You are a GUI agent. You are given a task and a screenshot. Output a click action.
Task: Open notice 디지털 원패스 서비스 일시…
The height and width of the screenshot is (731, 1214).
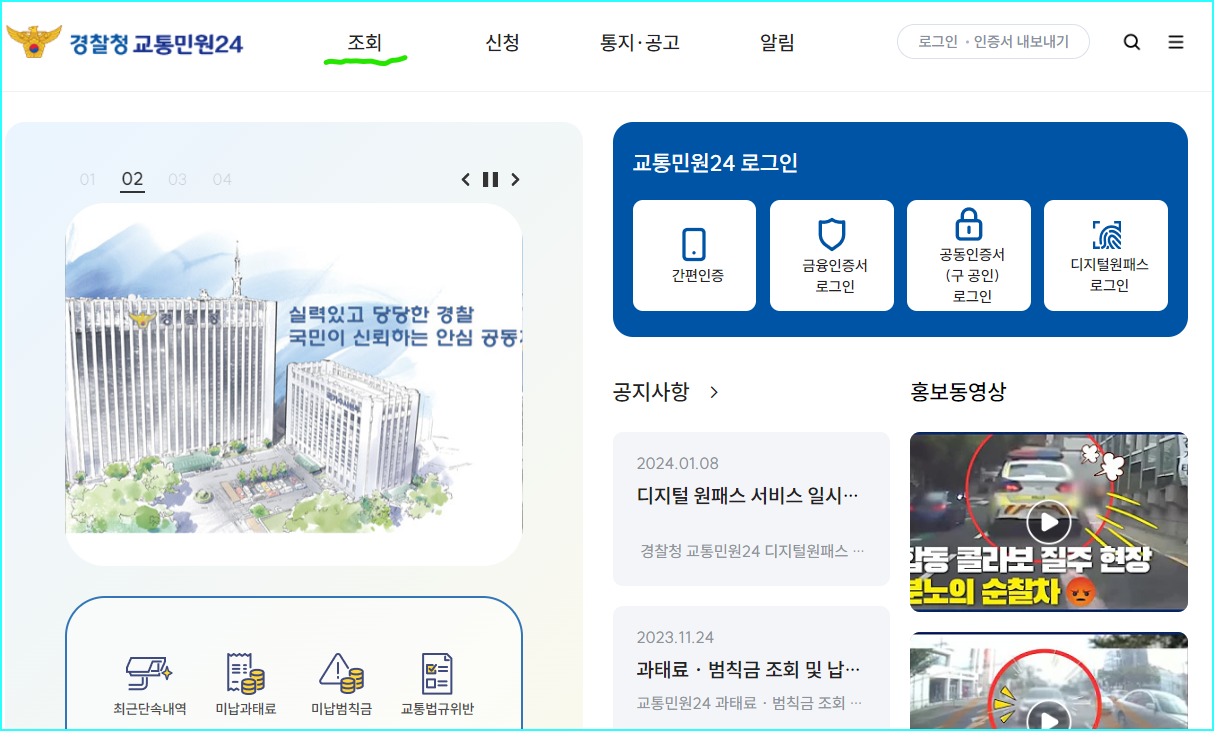[x=751, y=509]
